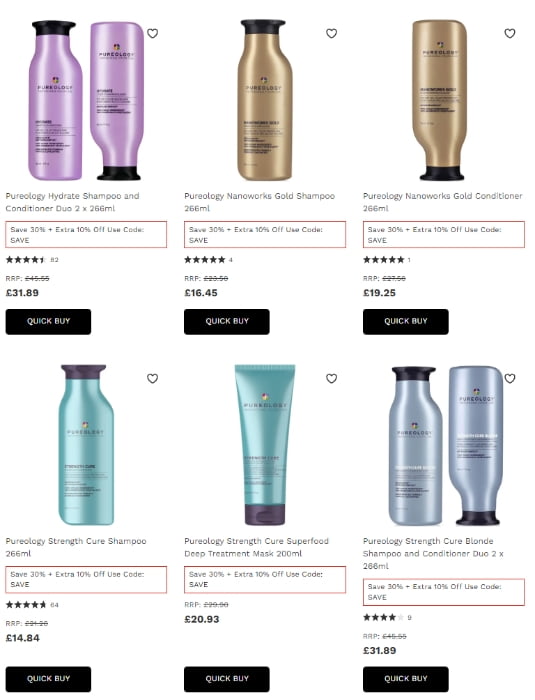Quick buy the Hydrate Shampoo and Conditioner Duo
This screenshot has width=535, height=700.
(x=48, y=321)
